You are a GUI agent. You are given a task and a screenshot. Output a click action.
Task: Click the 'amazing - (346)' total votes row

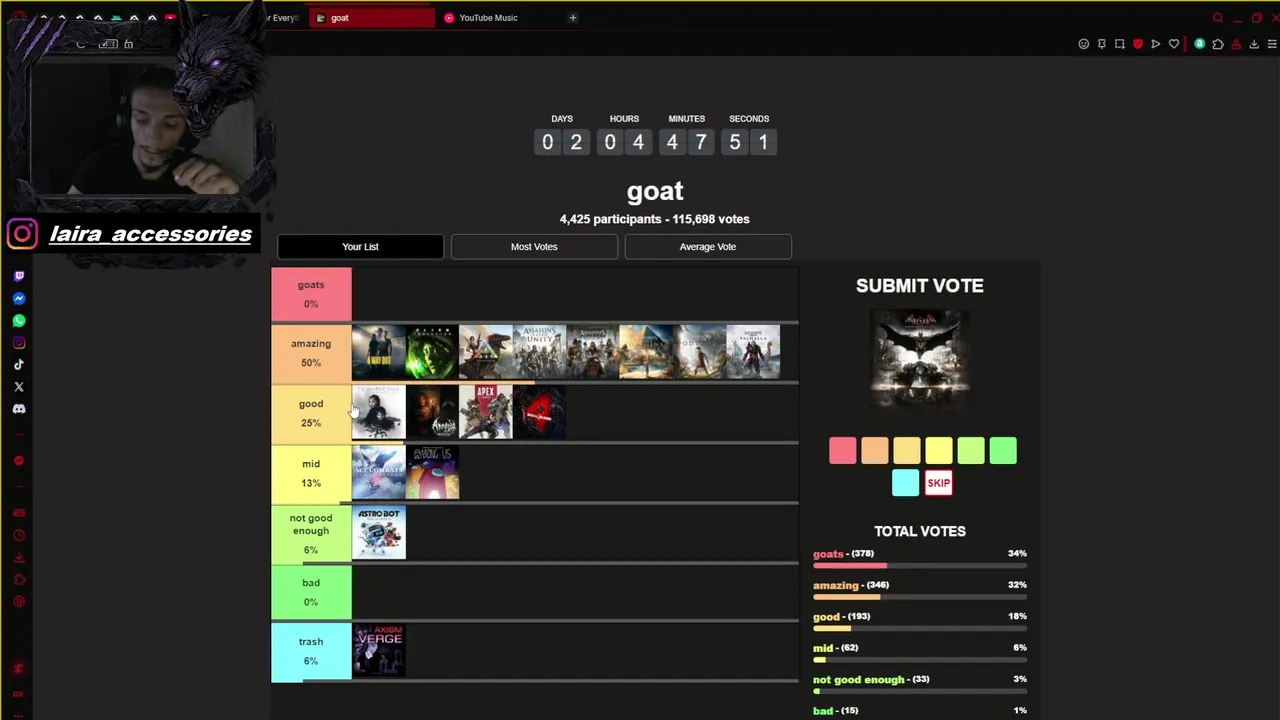click(920, 590)
